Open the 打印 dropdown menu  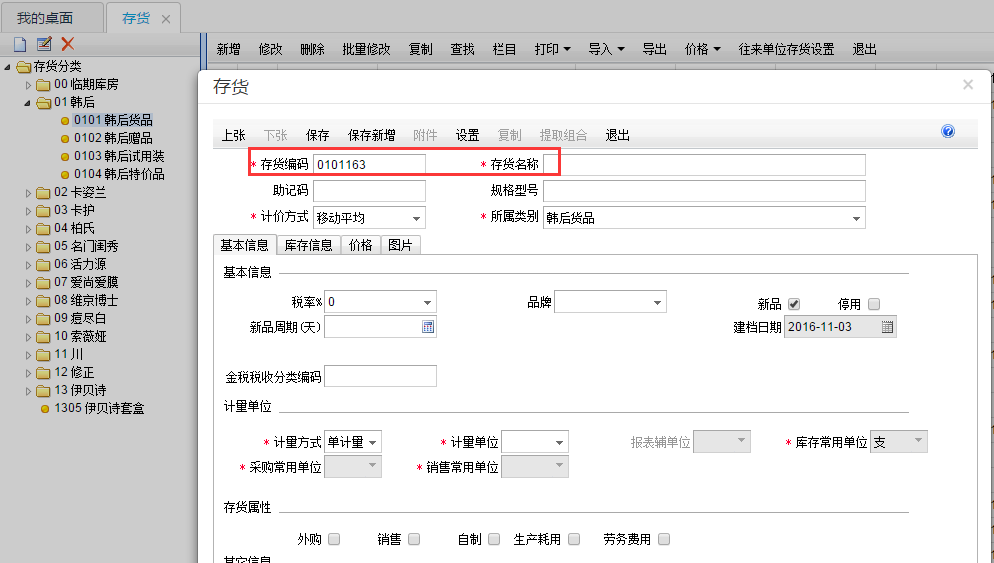point(552,49)
